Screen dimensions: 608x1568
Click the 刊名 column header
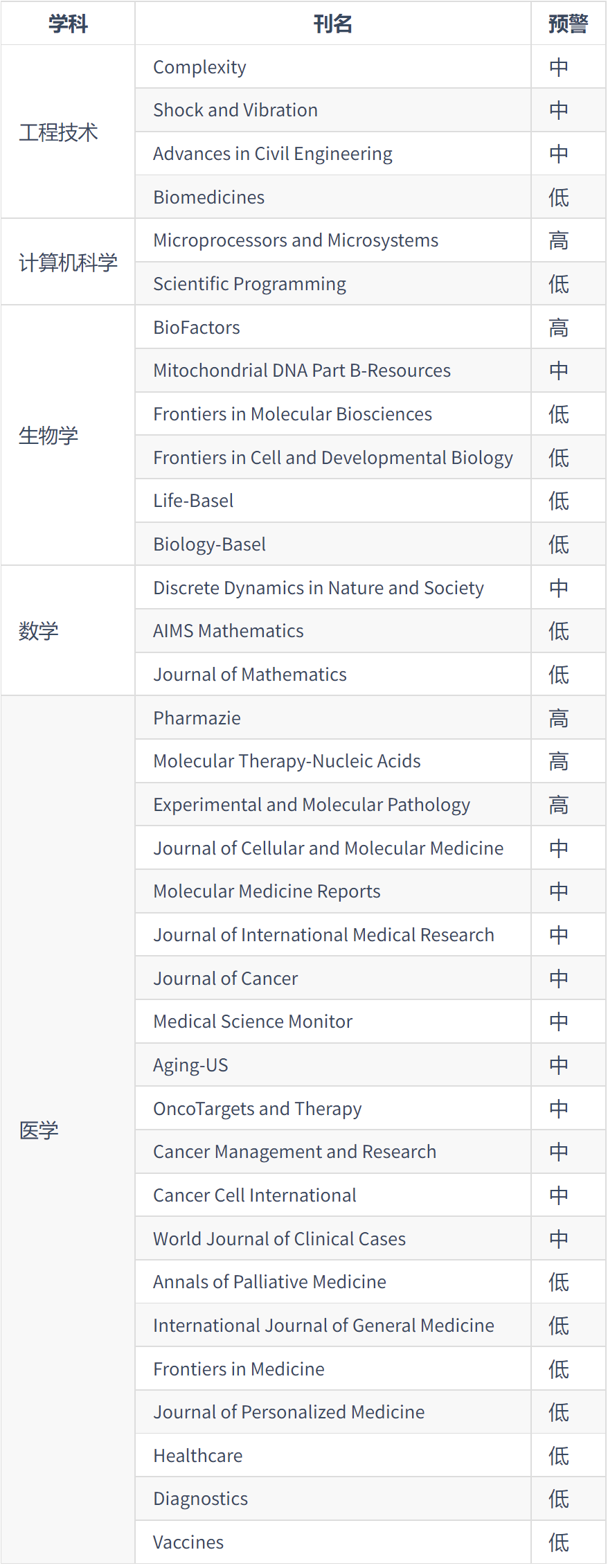pyautogui.click(x=332, y=24)
